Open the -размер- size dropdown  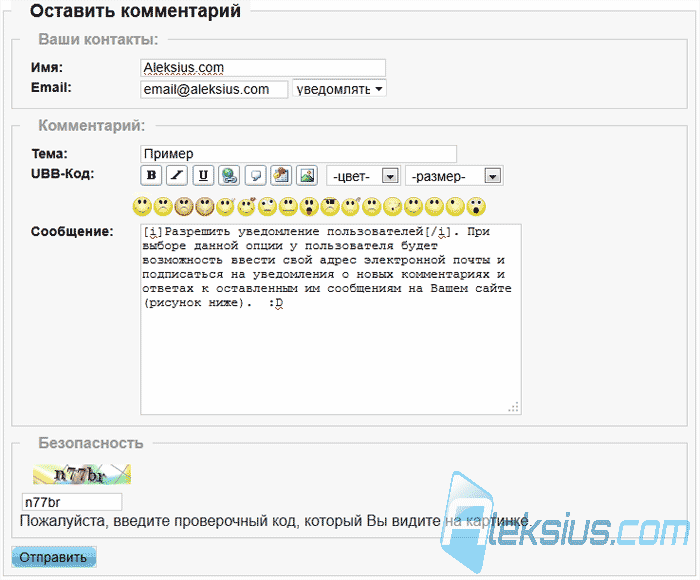tap(454, 176)
